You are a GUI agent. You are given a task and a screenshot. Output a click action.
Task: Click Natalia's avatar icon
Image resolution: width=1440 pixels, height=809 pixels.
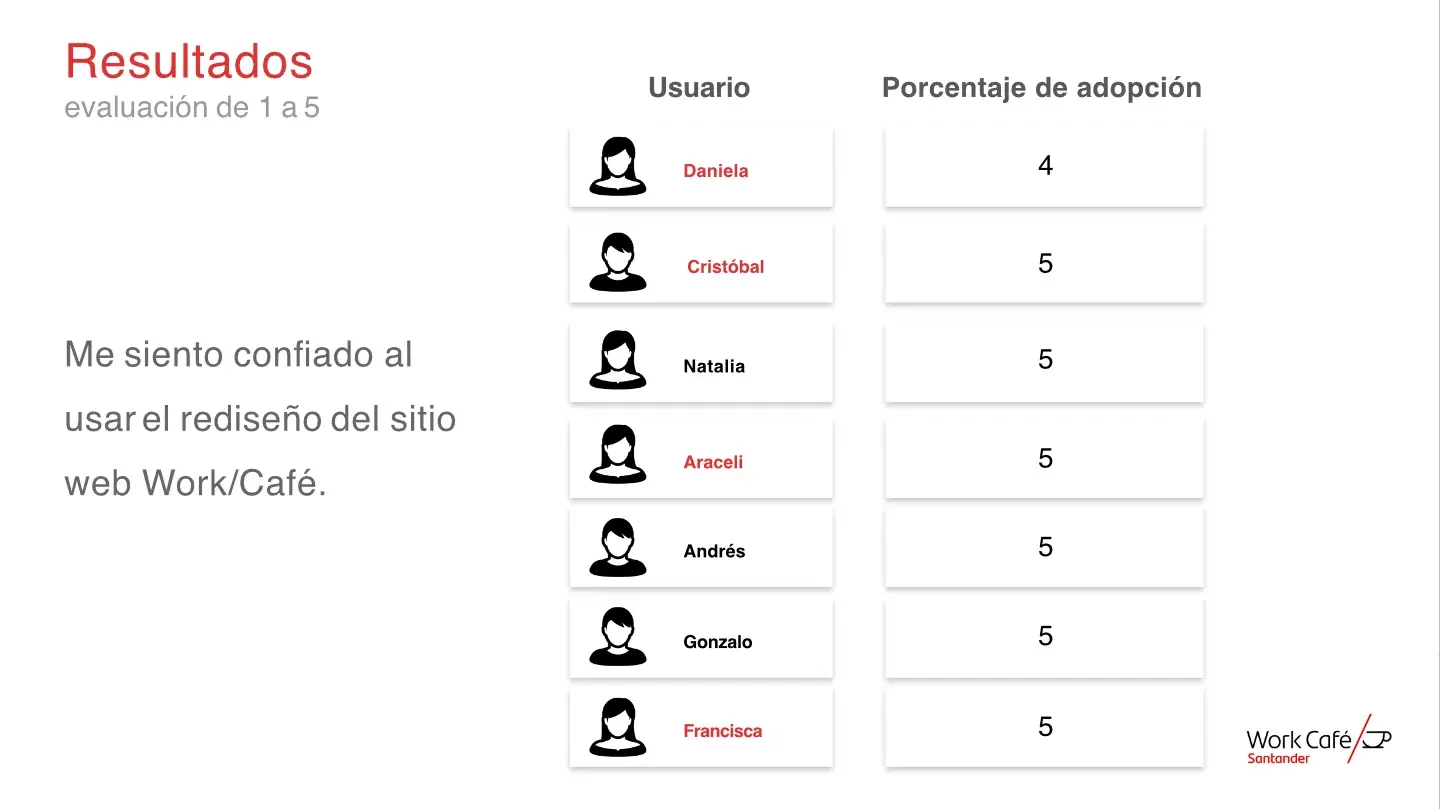(x=617, y=360)
